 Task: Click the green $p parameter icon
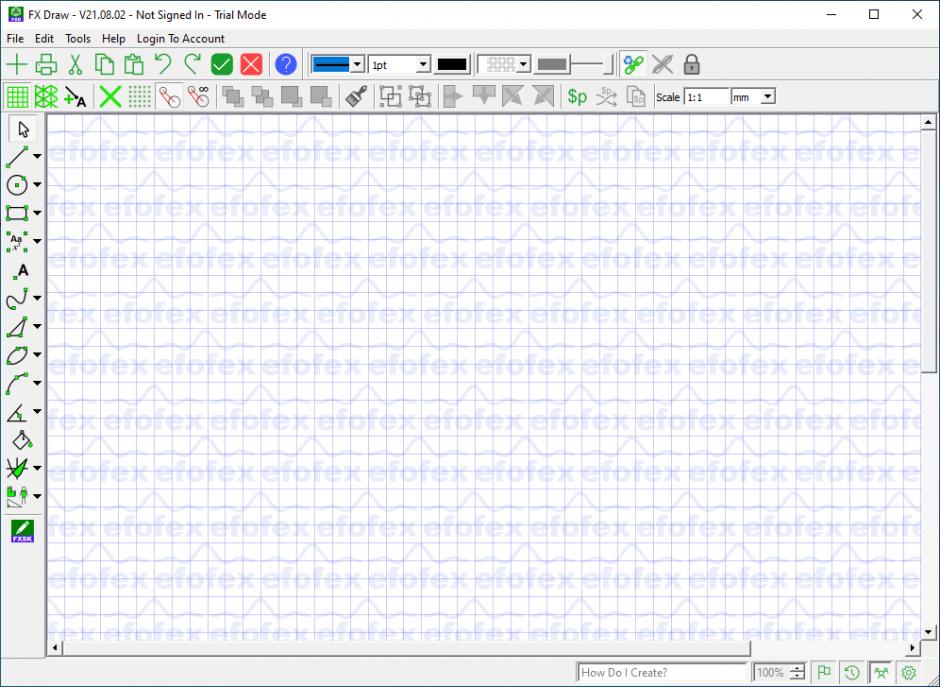[577, 96]
